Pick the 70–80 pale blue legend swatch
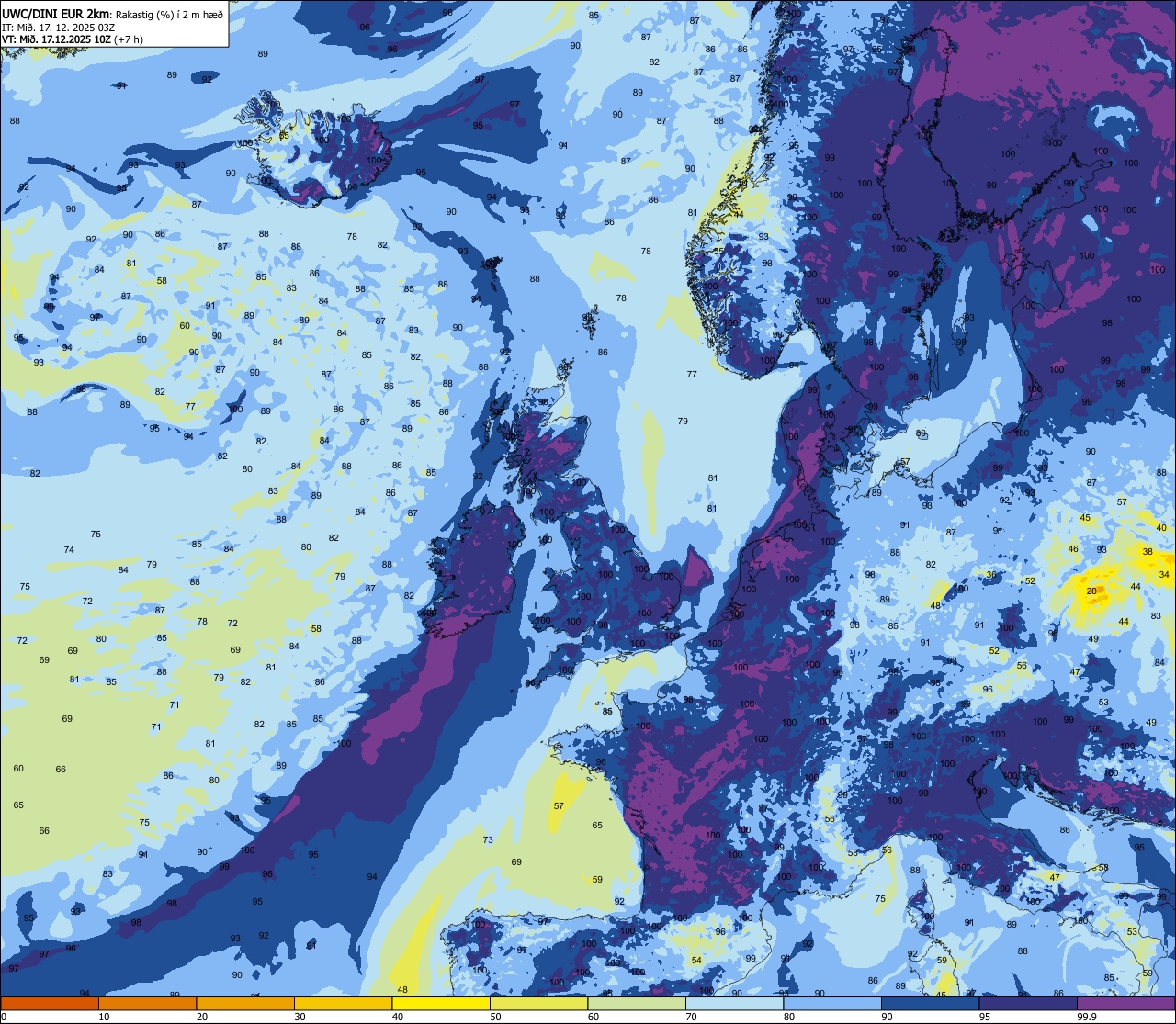1176x1024 pixels. coord(734,1003)
